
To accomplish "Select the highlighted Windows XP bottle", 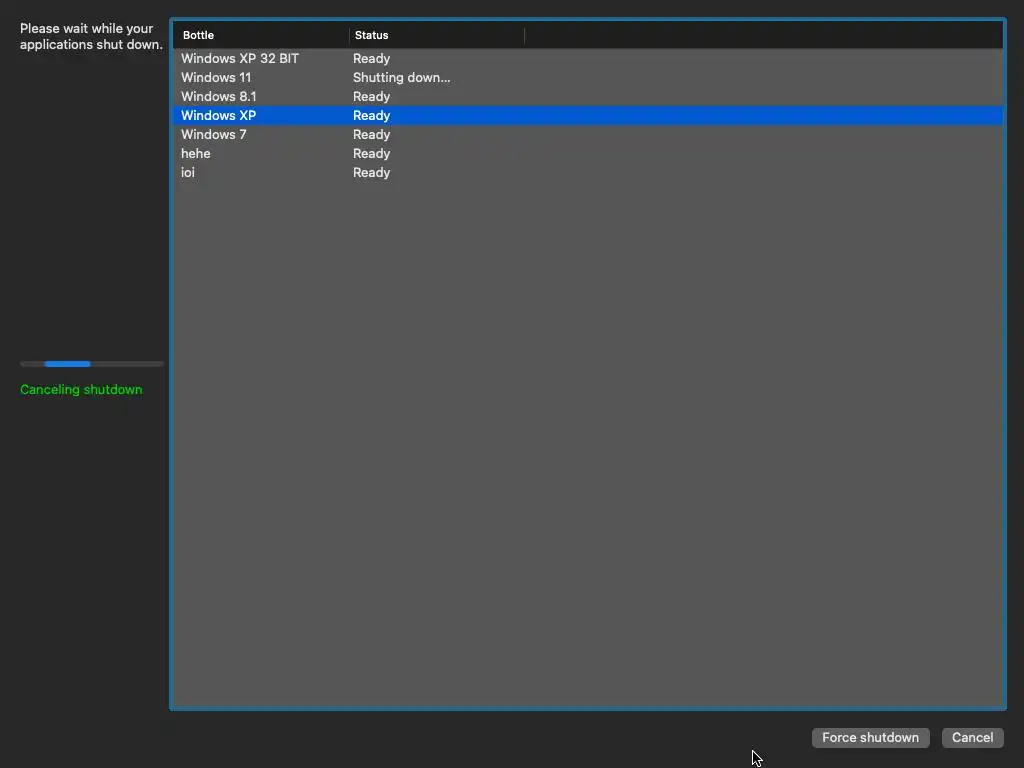I will pyautogui.click(x=588, y=115).
